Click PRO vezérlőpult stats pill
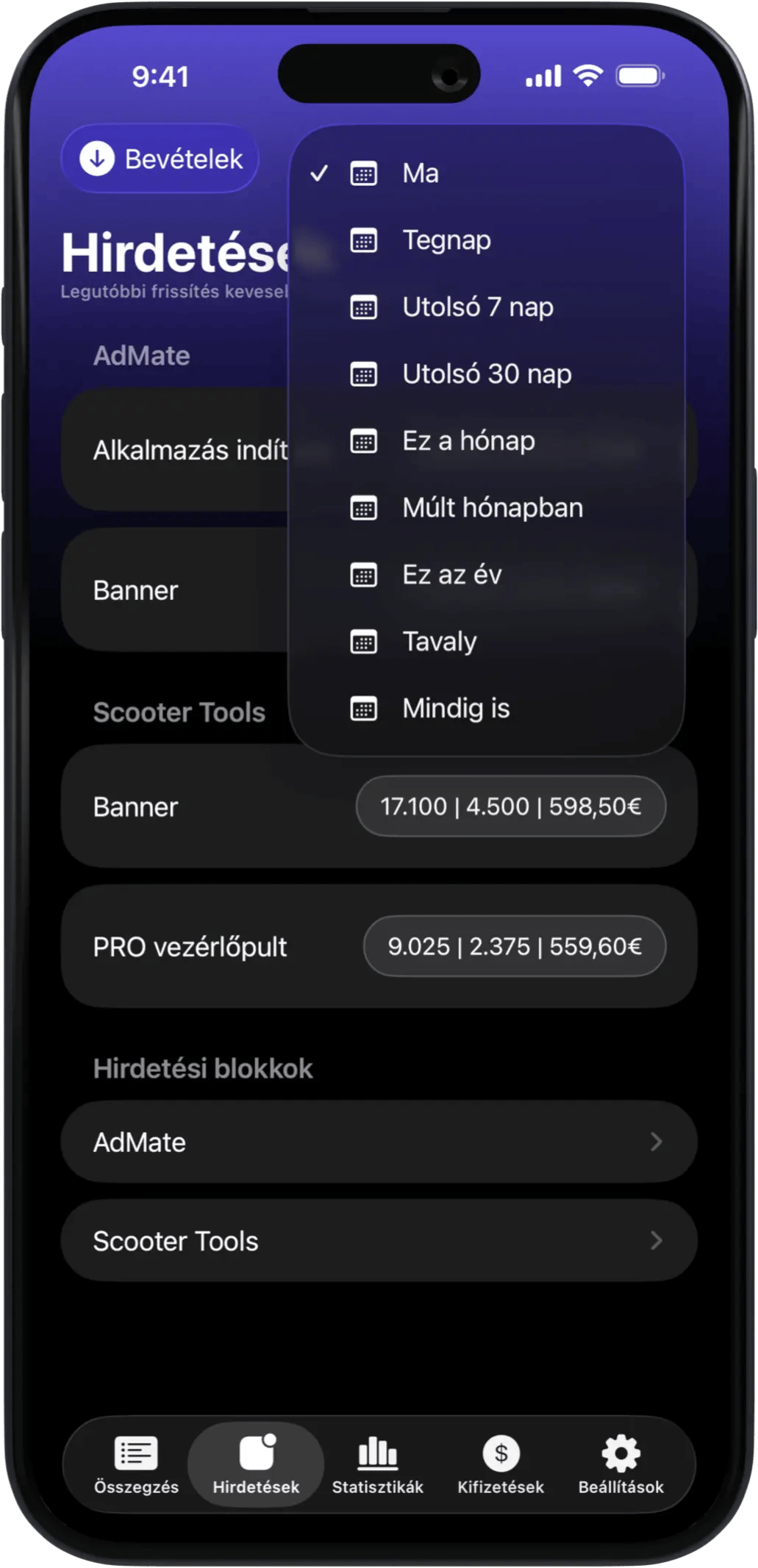 [x=514, y=946]
